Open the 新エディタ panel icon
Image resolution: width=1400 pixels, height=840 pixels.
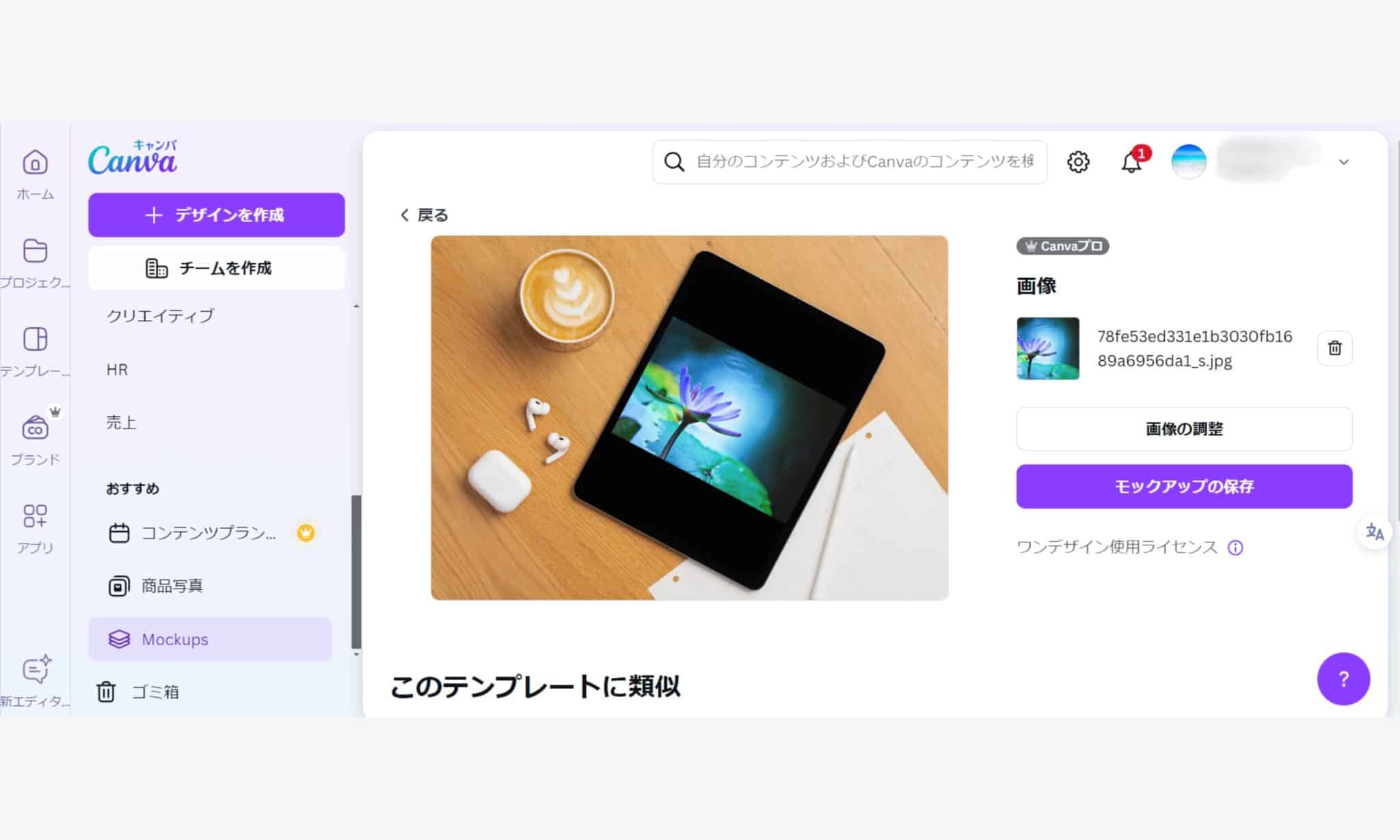(35, 671)
